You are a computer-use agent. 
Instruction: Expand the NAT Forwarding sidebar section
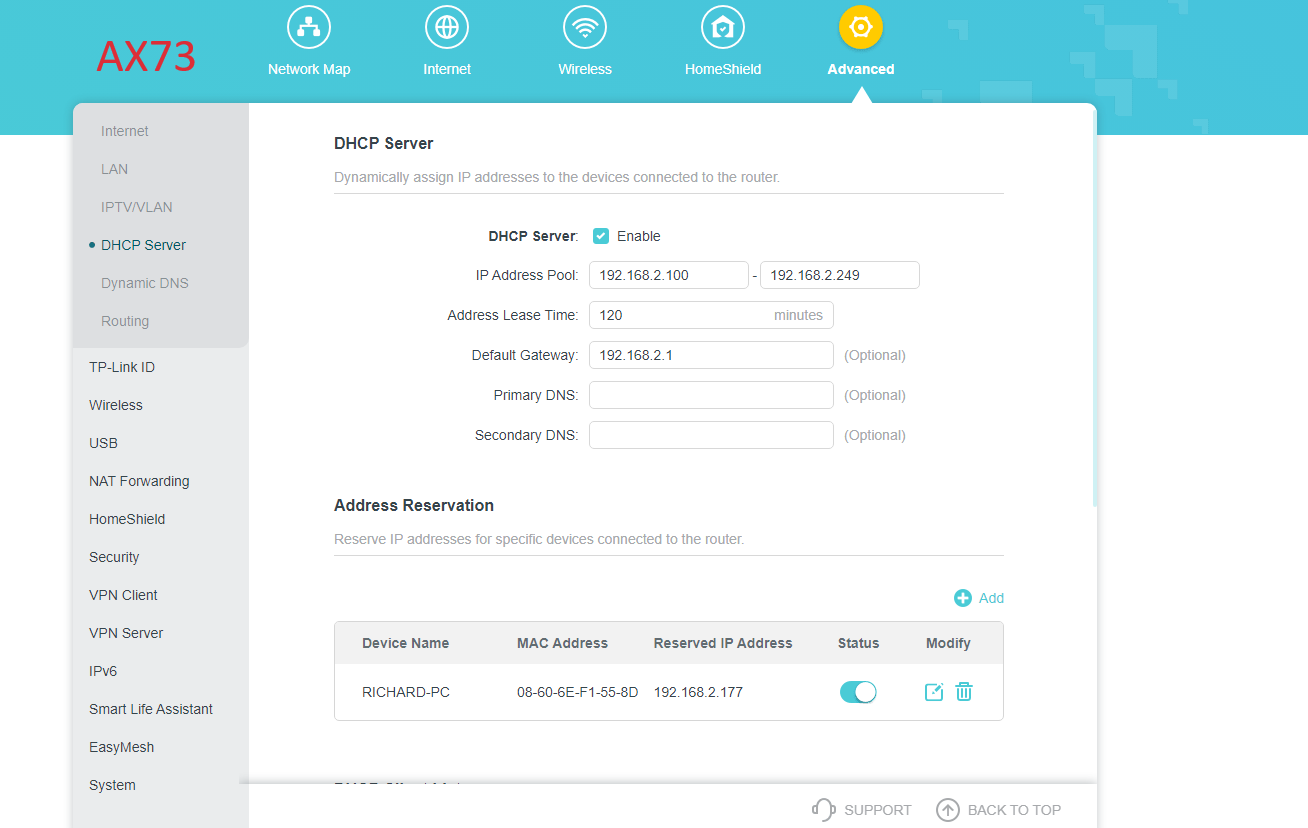[x=139, y=481]
